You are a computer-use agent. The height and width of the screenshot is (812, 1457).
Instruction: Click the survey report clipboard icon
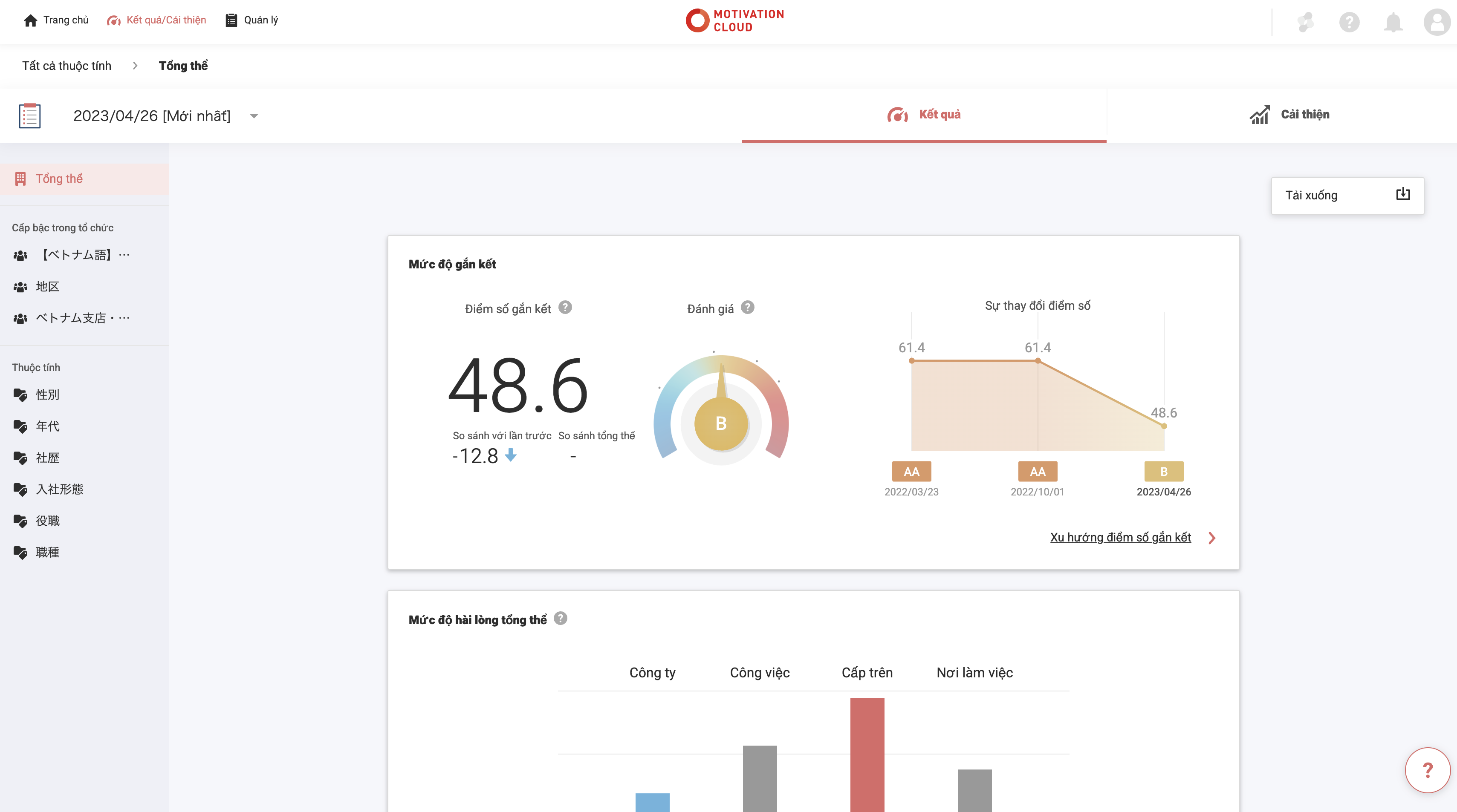point(29,115)
